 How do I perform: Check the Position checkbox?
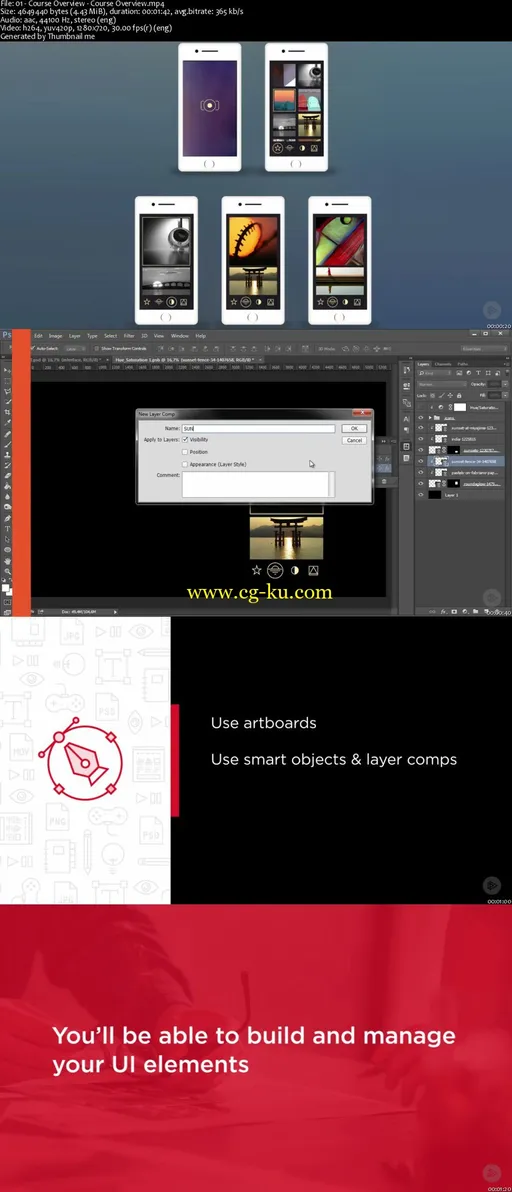pyautogui.click(x=185, y=452)
